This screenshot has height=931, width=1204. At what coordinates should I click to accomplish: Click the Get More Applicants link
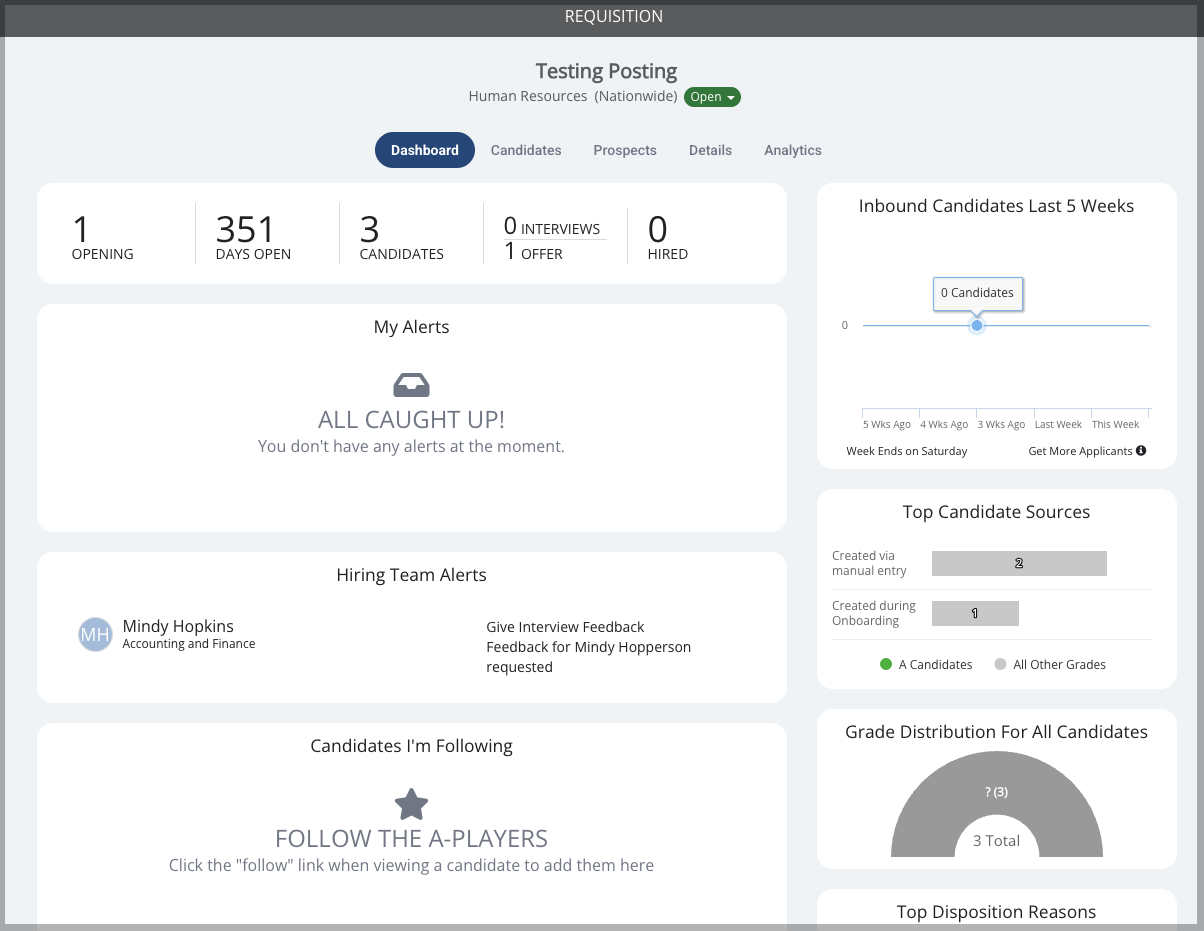[1080, 451]
